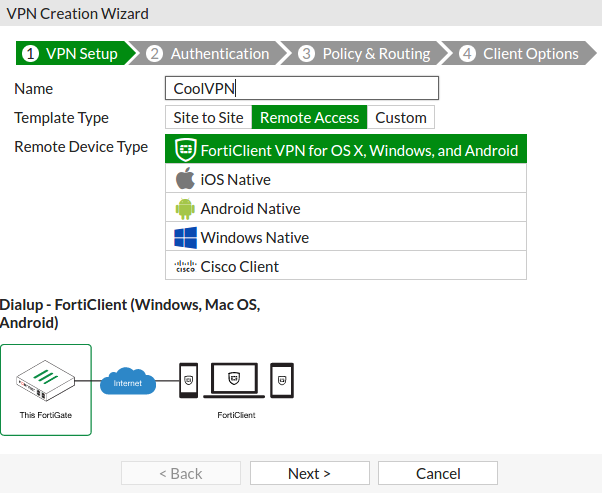Screen dimensions: 602x504
Task: Choose Cisco Client device type
Action: pos(346,266)
